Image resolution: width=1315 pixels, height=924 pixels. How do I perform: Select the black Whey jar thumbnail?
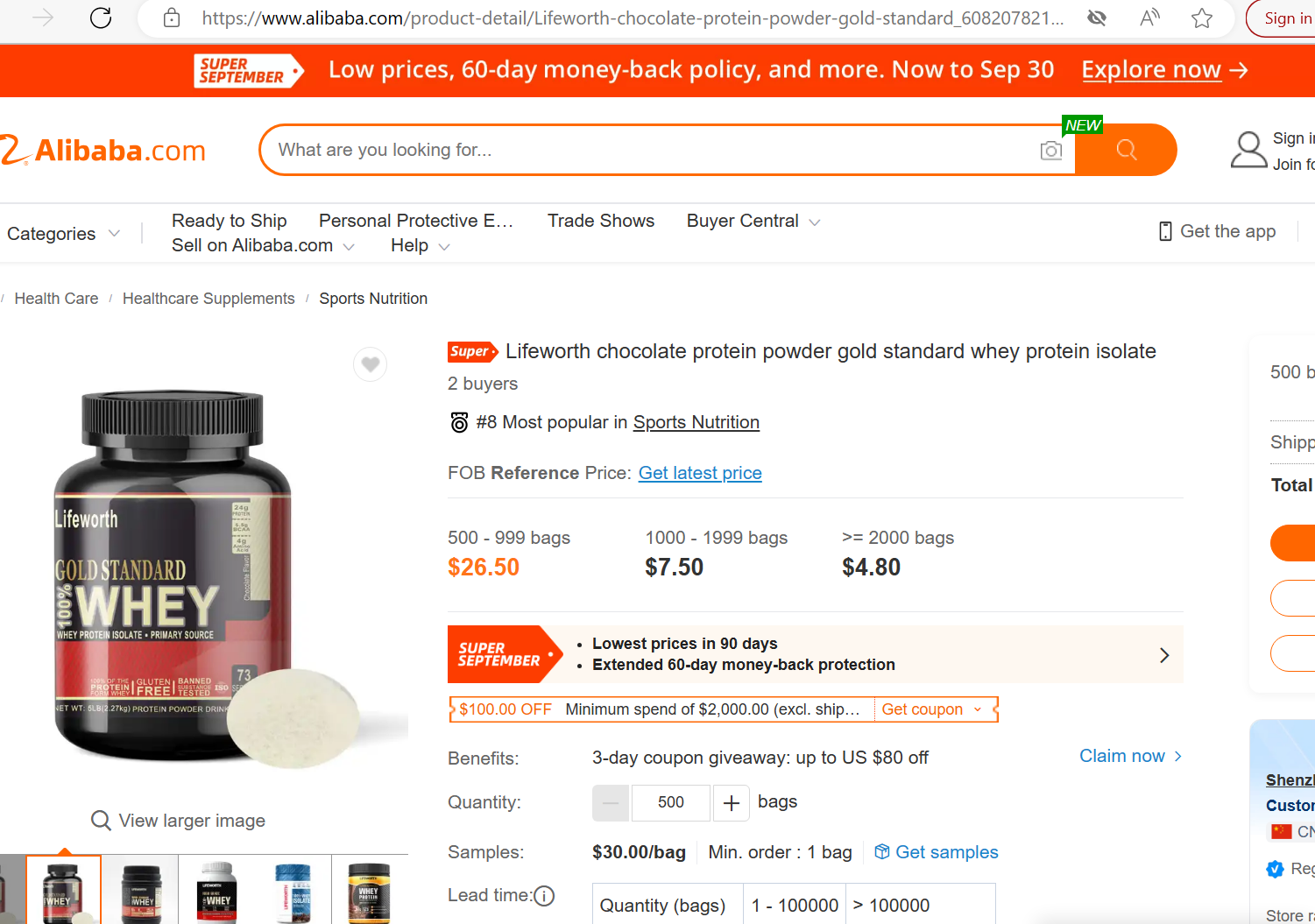pyautogui.click(x=141, y=892)
